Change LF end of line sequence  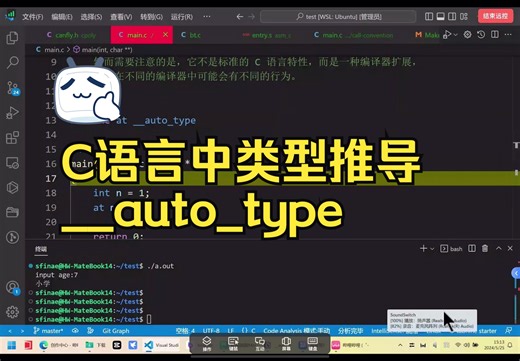coord(231,331)
